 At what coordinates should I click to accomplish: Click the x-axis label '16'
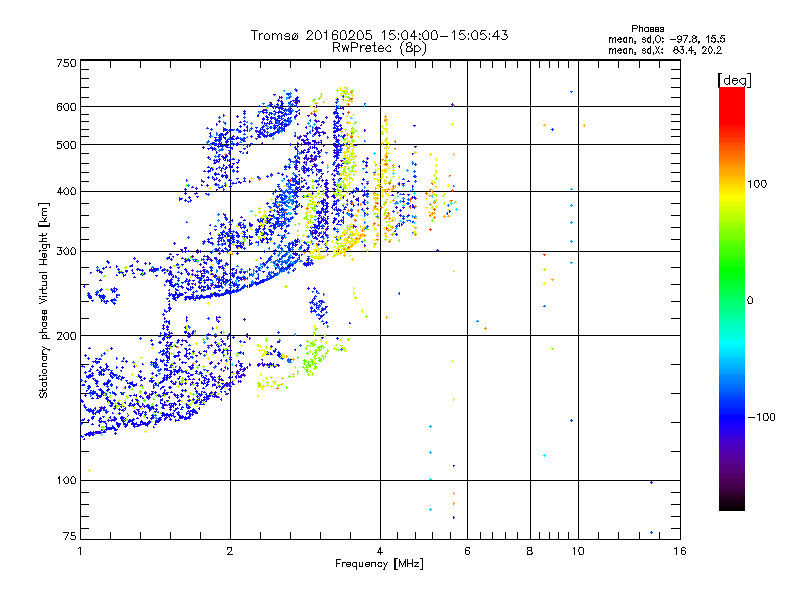(680, 551)
